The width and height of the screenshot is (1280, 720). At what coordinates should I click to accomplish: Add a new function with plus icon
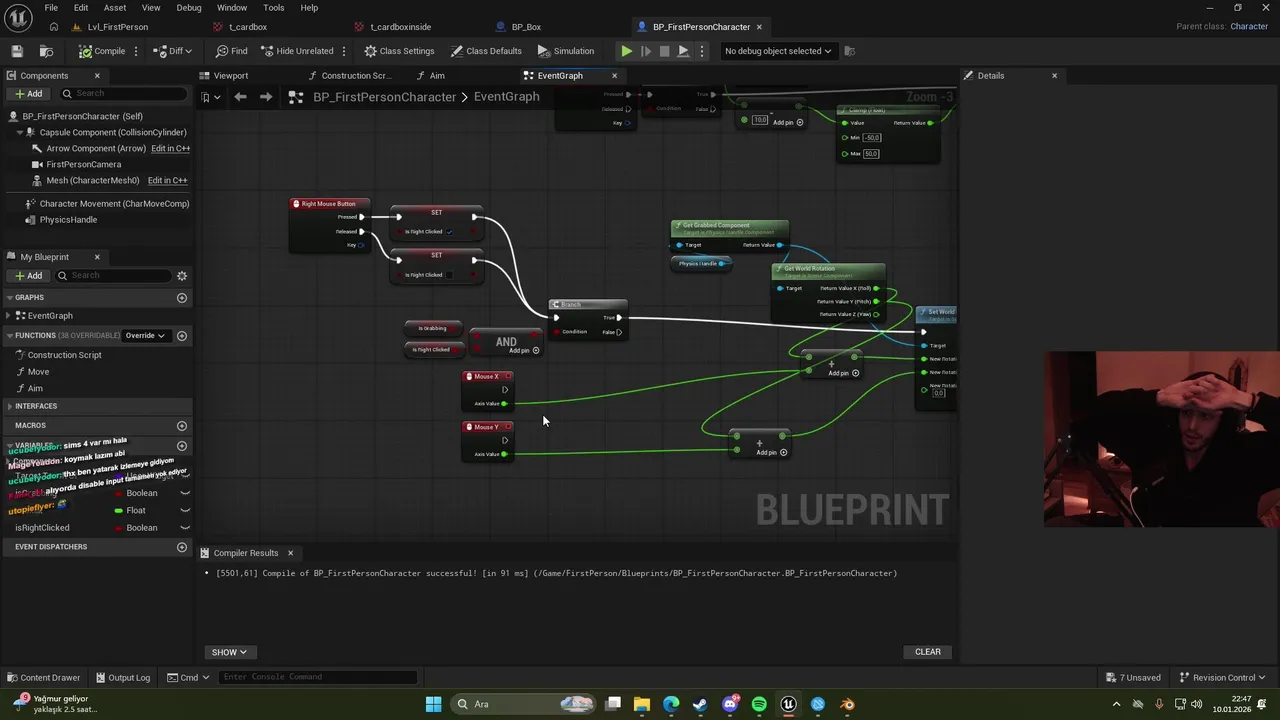(x=182, y=336)
